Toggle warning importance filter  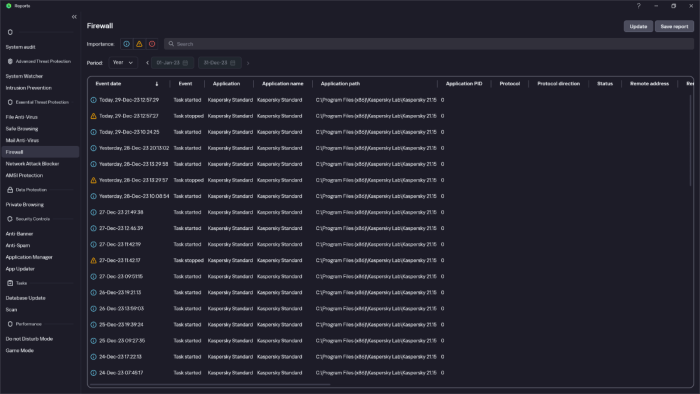click(x=139, y=44)
